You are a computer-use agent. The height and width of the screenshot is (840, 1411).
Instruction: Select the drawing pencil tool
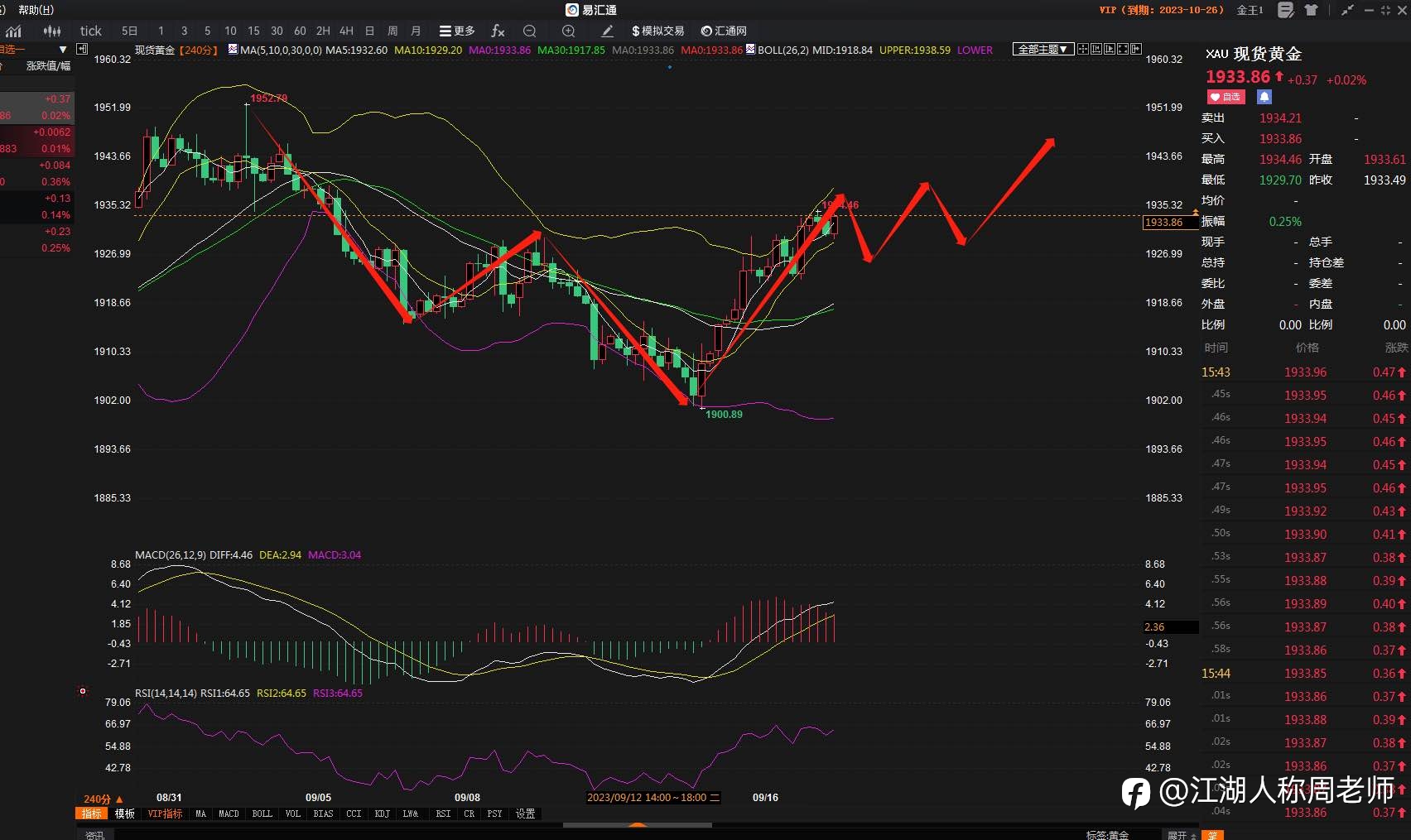(607, 31)
